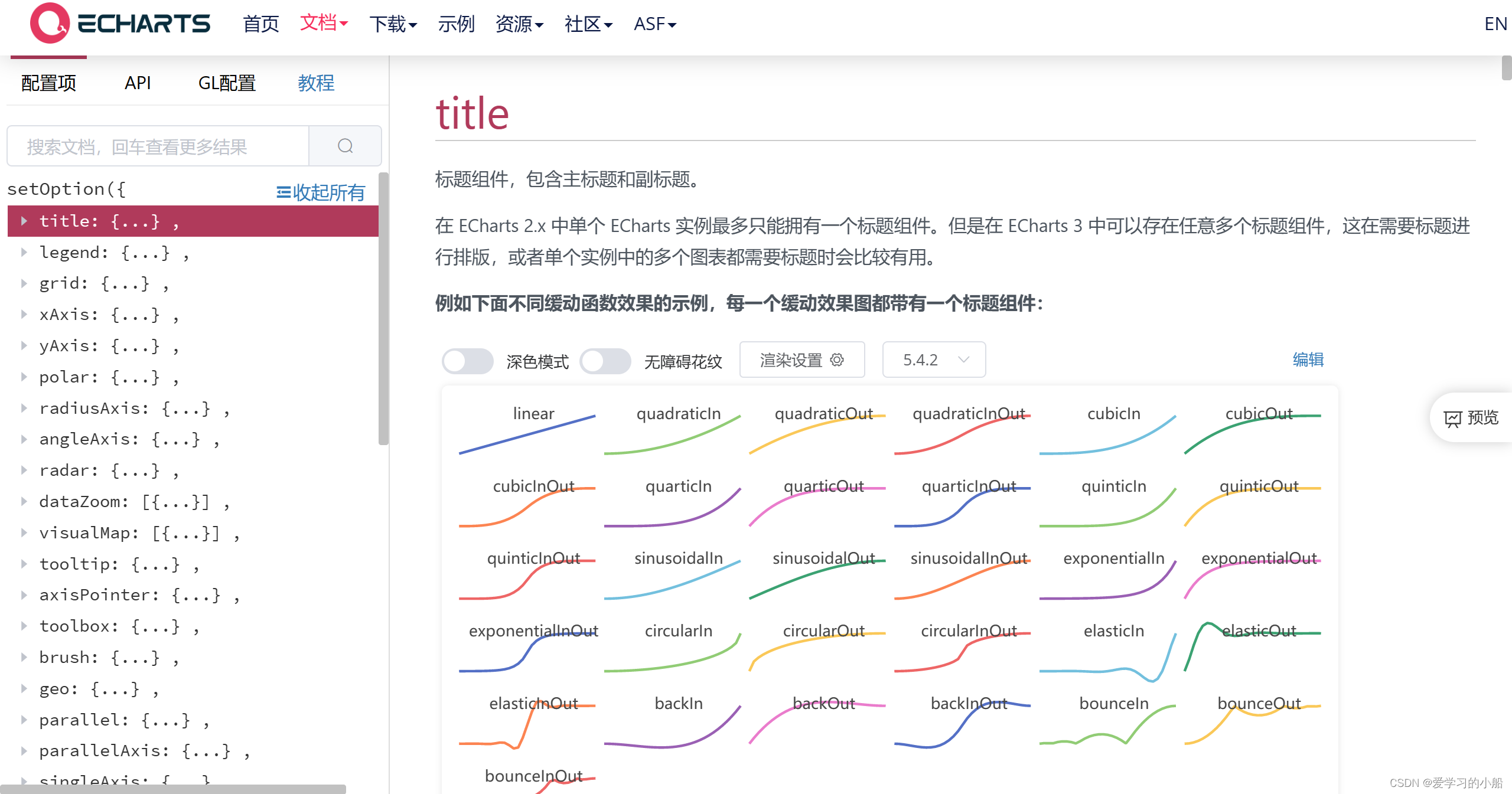Toggle 无障碍花纹 switch
This screenshot has height=794, width=1512.
605,361
